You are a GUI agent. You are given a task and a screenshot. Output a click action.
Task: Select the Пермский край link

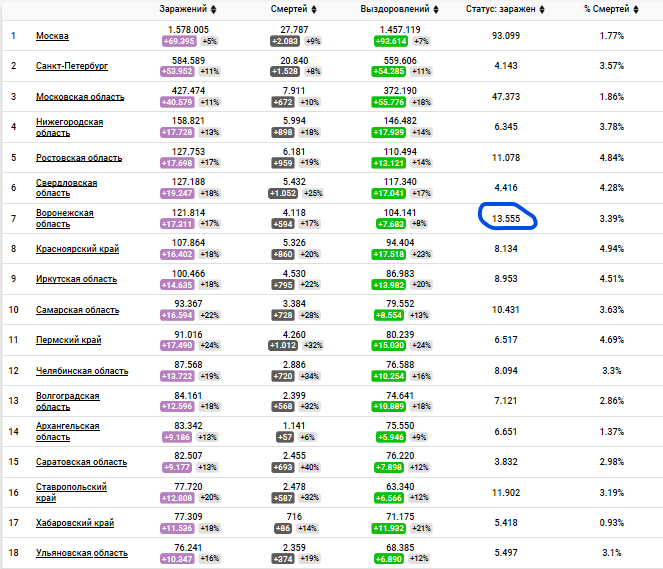pos(68,340)
